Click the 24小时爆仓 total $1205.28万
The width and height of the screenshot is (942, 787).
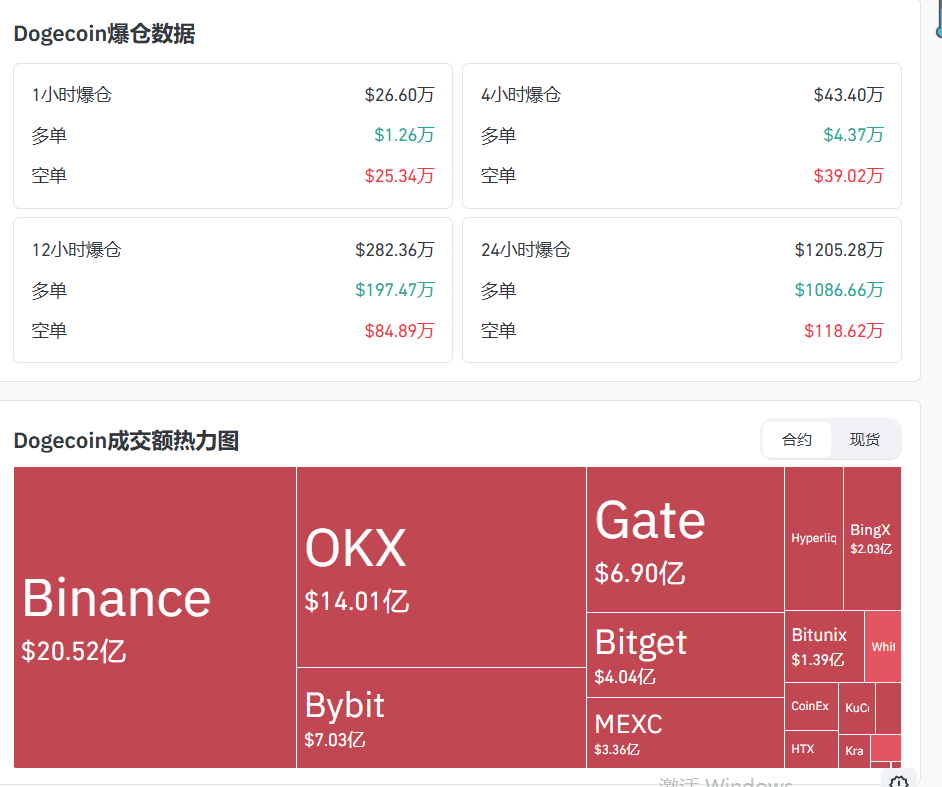[839, 250]
